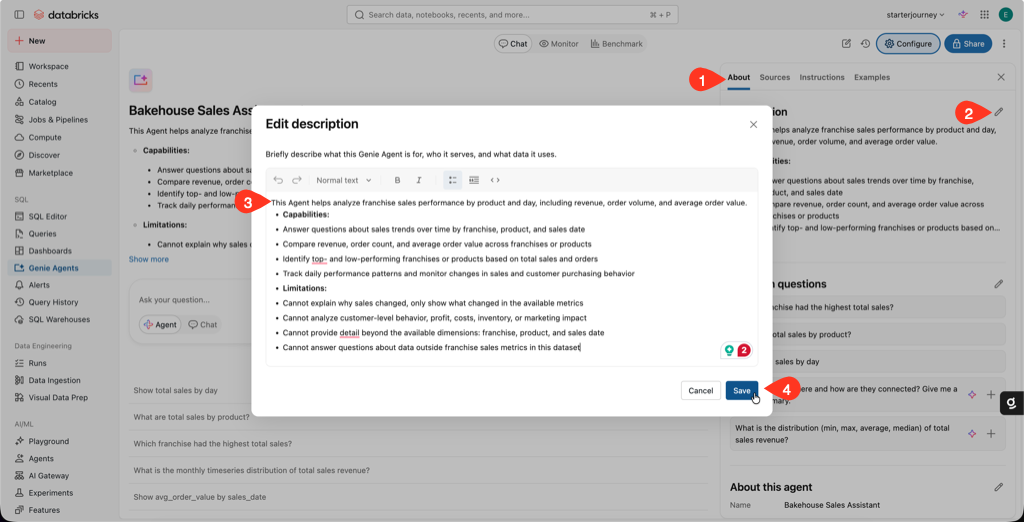Switch to Agent mode in the chat box
Screen dimensions: 1024x522
point(160,325)
